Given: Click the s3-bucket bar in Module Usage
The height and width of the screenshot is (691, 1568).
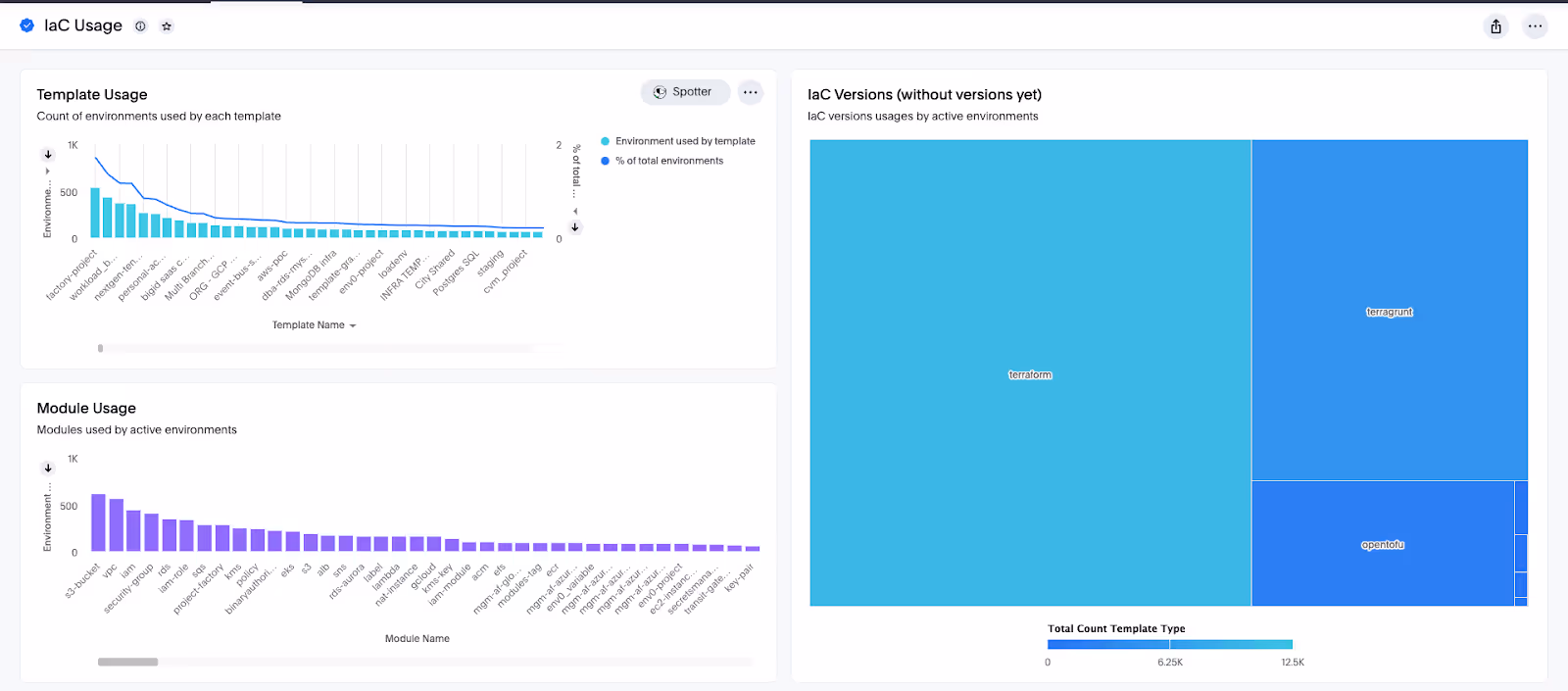Looking at the screenshot, I should [98, 522].
